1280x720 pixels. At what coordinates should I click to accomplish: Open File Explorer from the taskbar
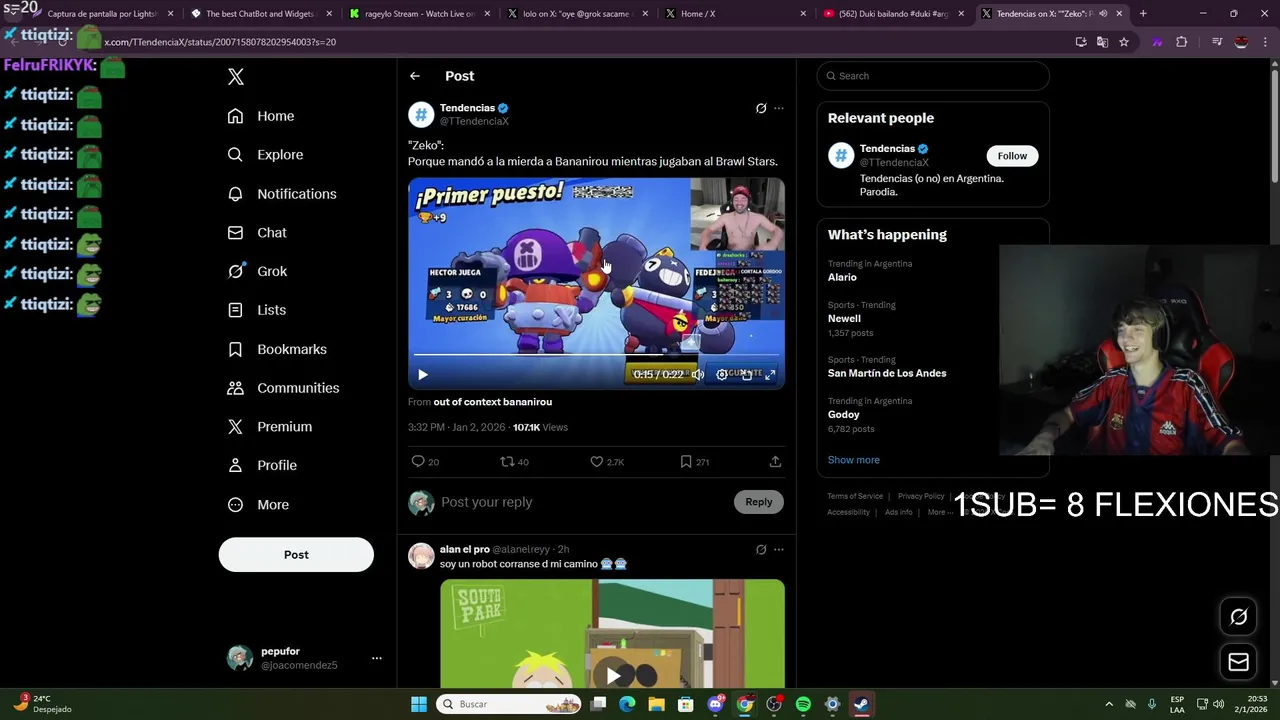pyautogui.click(x=656, y=704)
